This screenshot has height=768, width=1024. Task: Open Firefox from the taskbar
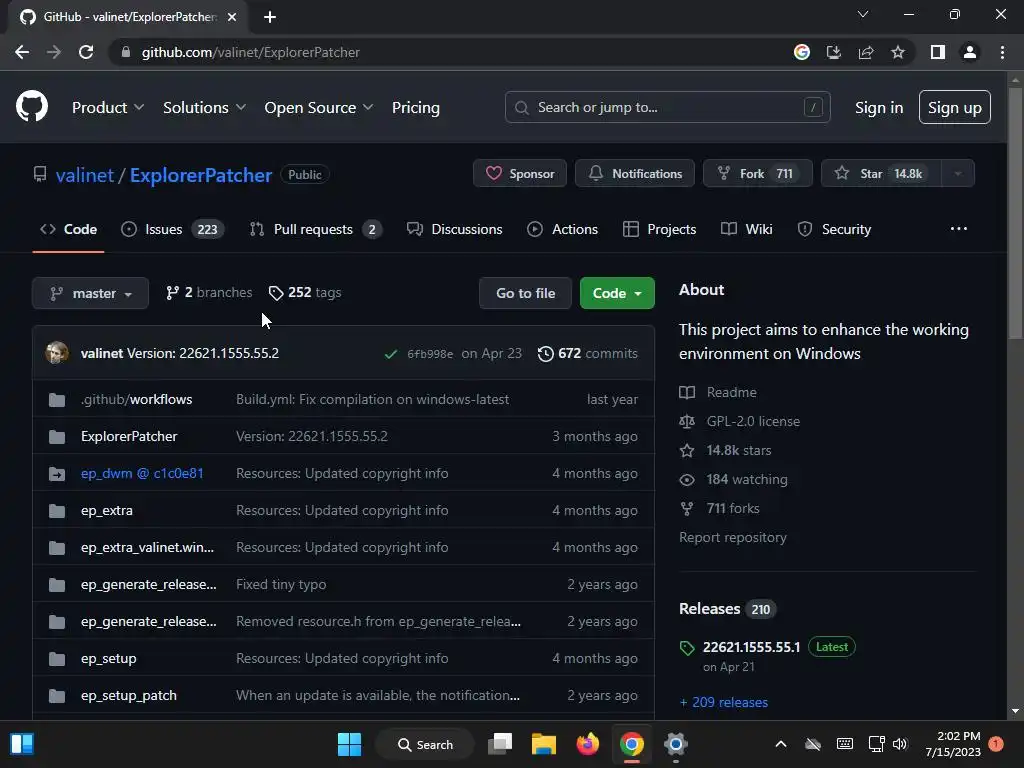click(588, 744)
